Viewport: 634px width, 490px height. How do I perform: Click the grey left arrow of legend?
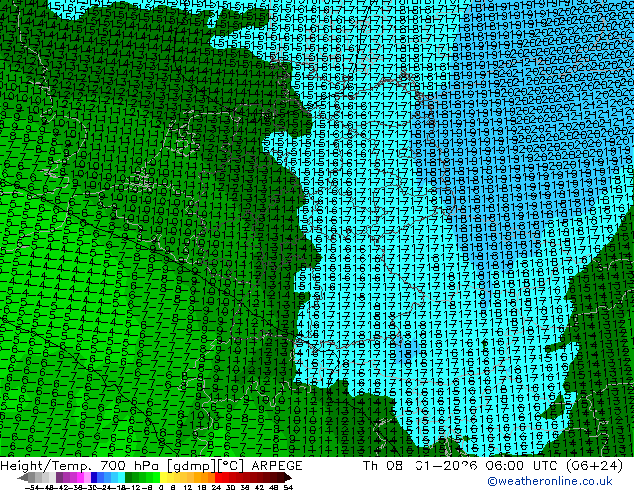[23, 477]
